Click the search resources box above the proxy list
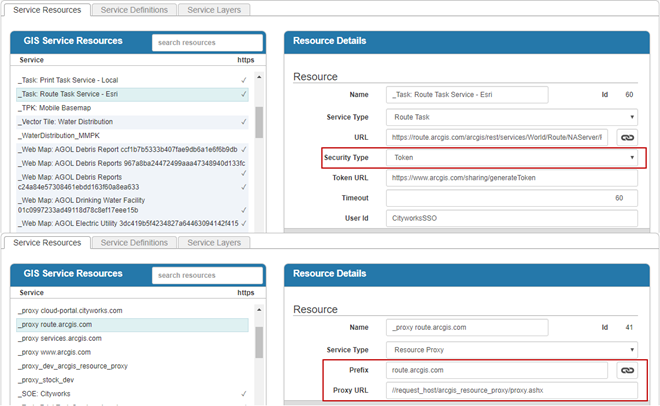 pos(208,275)
